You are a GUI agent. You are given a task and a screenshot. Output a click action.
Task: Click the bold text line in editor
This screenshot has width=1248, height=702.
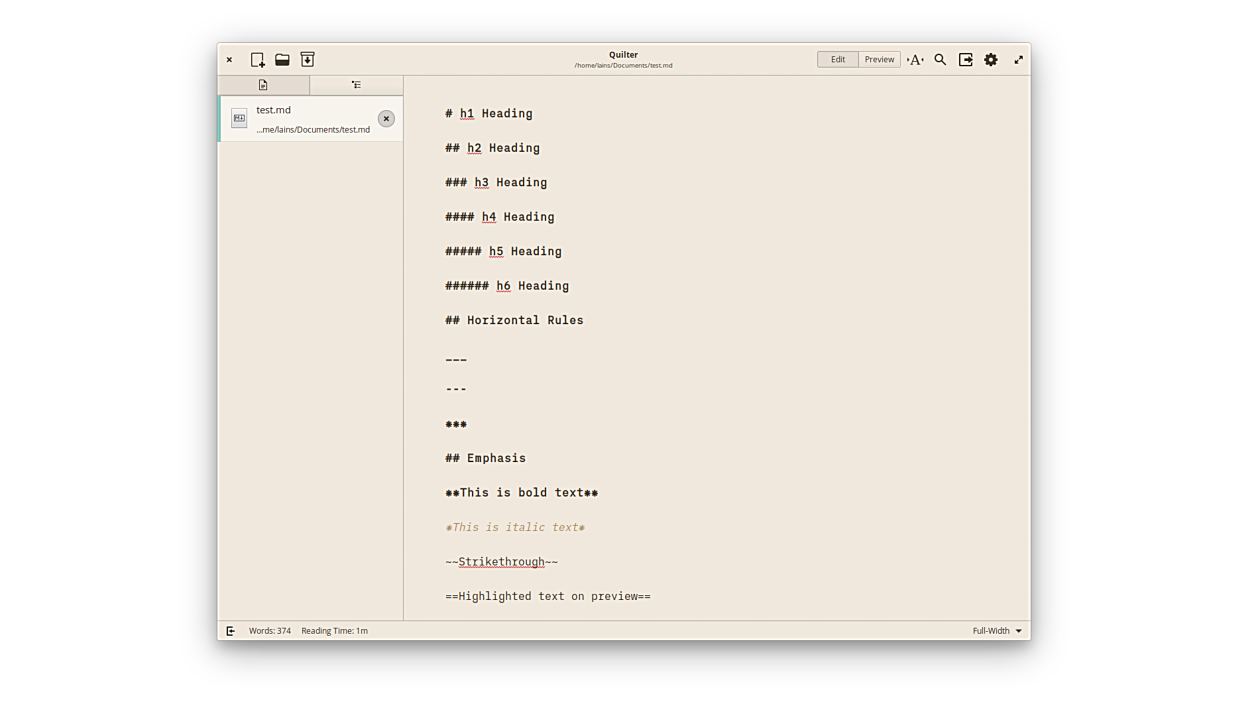tap(521, 493)
